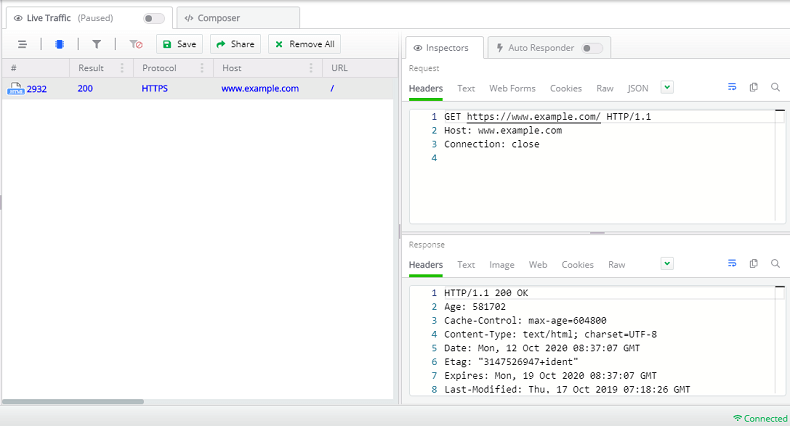Click the Content-Type text/html response line
The height and width of the screenshot is (426, 790).
551,334
